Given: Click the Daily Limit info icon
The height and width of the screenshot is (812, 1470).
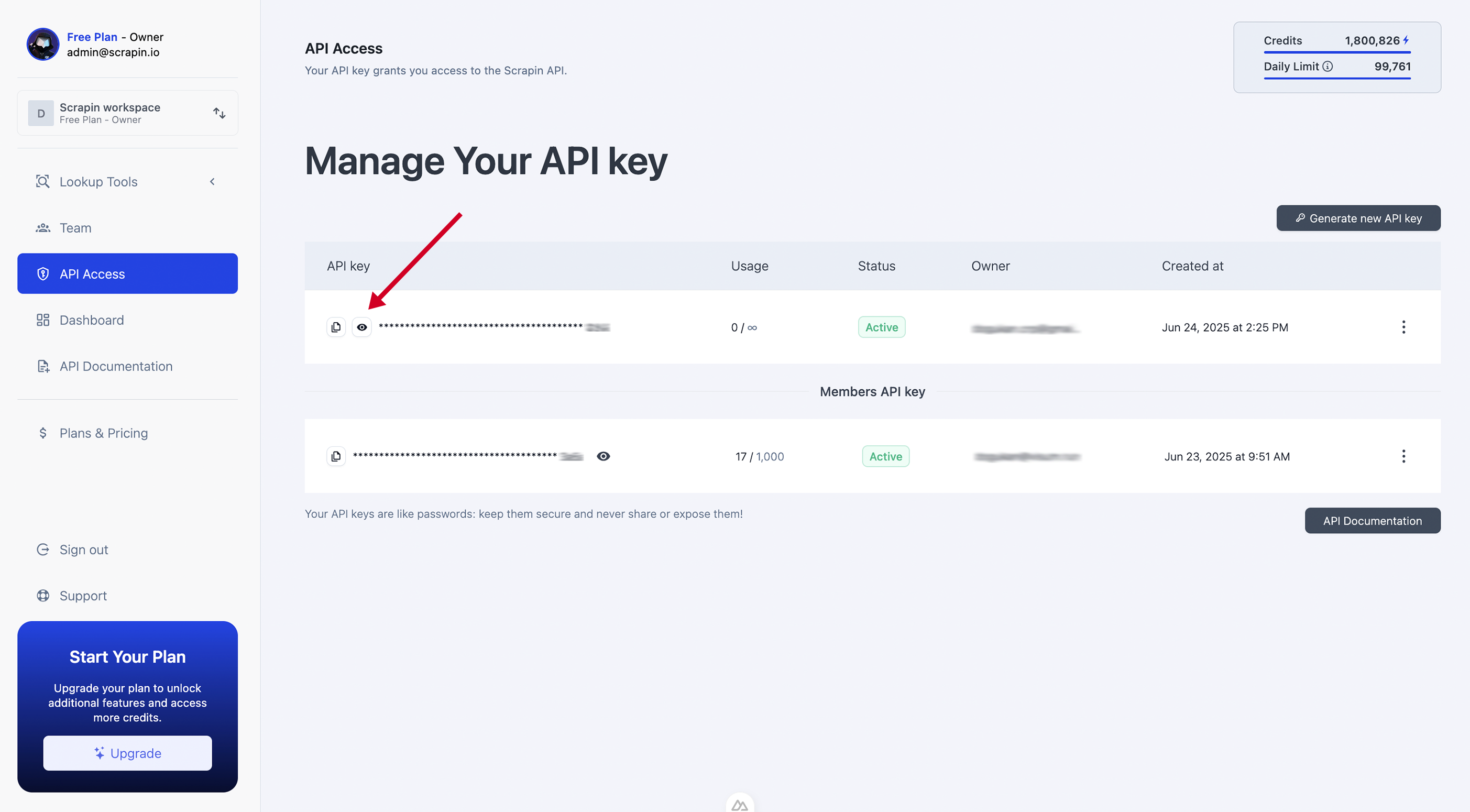Looking at the screenshot, I should point(1328,66).
